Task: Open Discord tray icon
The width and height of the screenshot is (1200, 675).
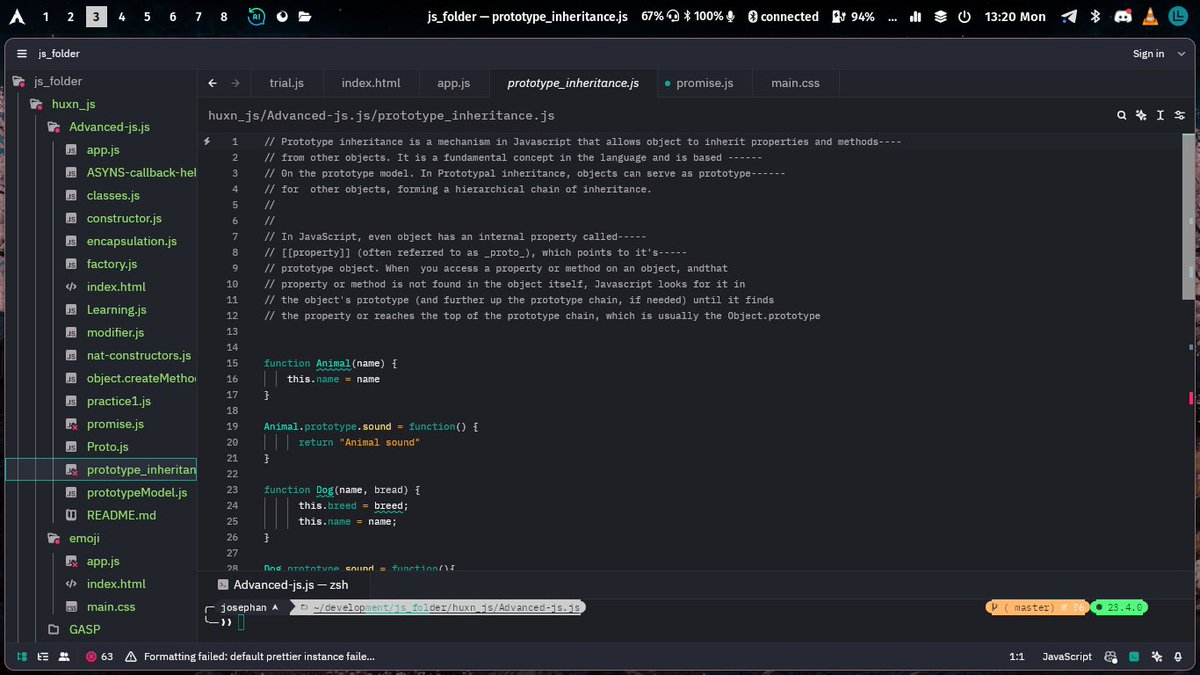Action: tap(1121, 16)
